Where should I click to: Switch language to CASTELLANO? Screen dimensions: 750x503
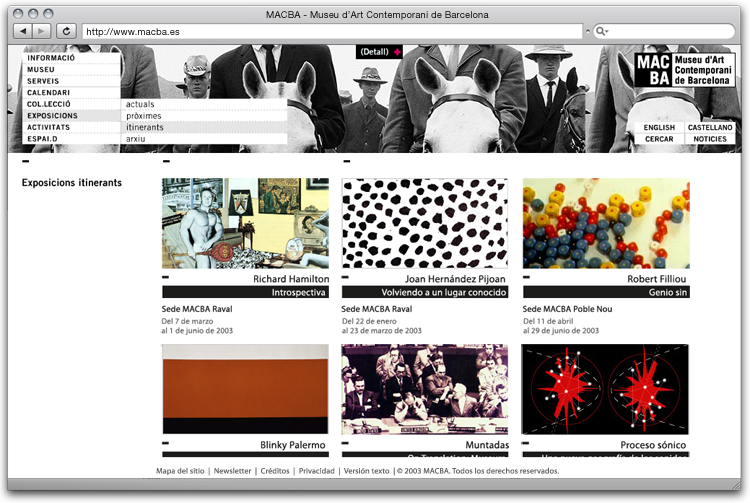[710, 128]
